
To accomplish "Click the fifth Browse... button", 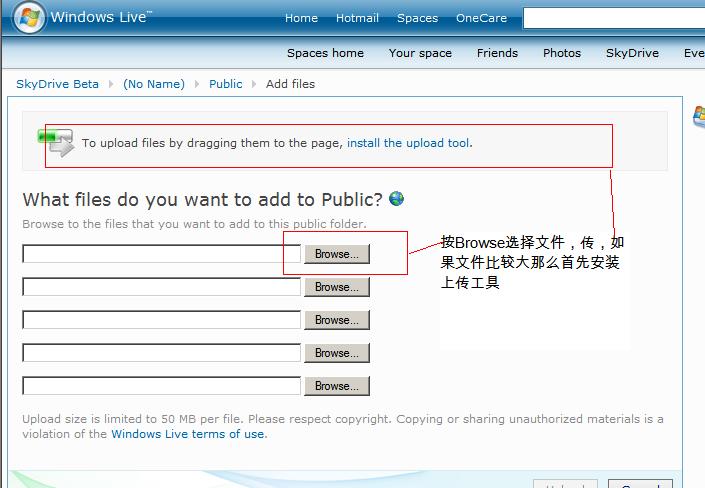I will pos(337,386).
